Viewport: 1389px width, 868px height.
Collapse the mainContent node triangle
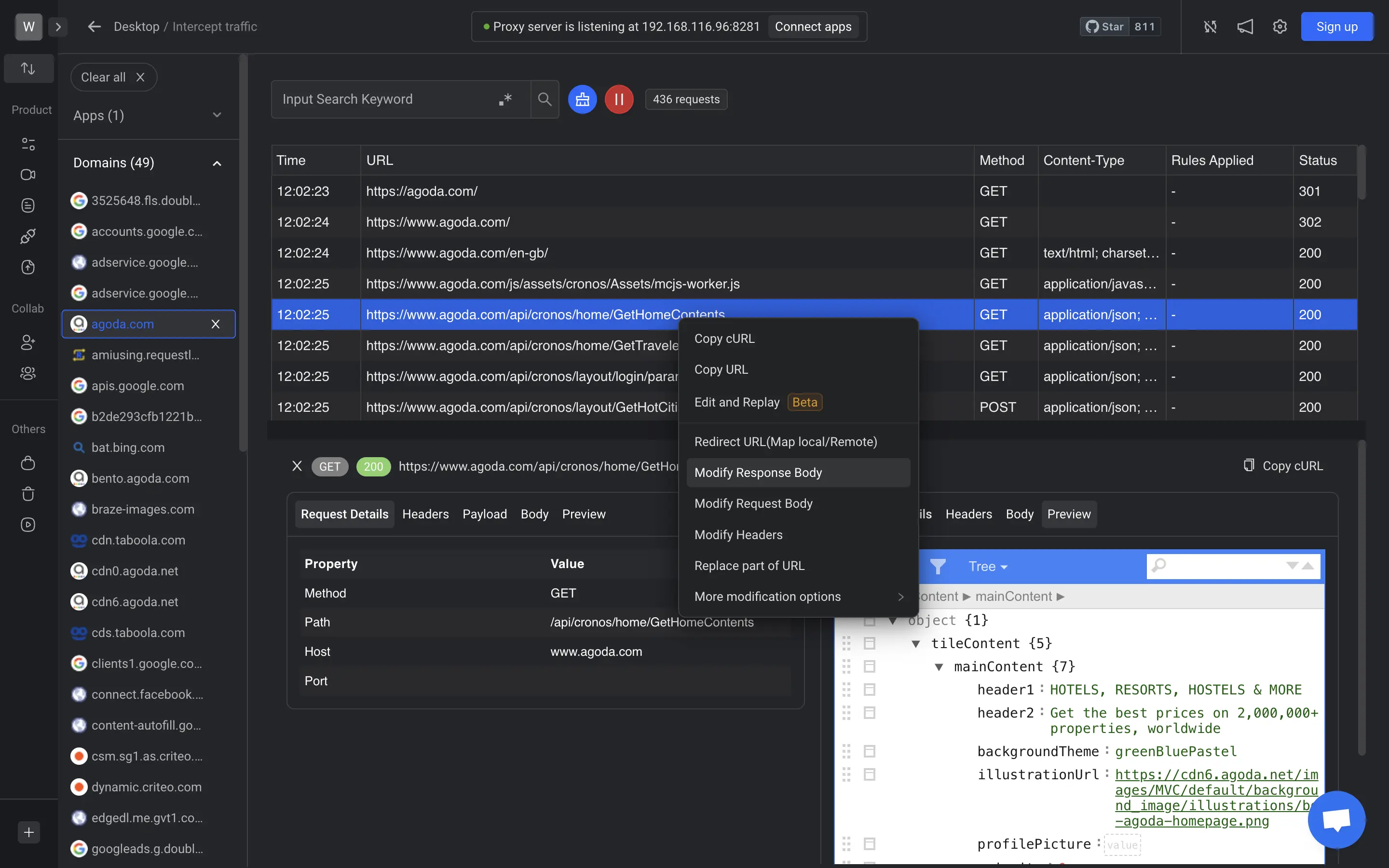939,666
